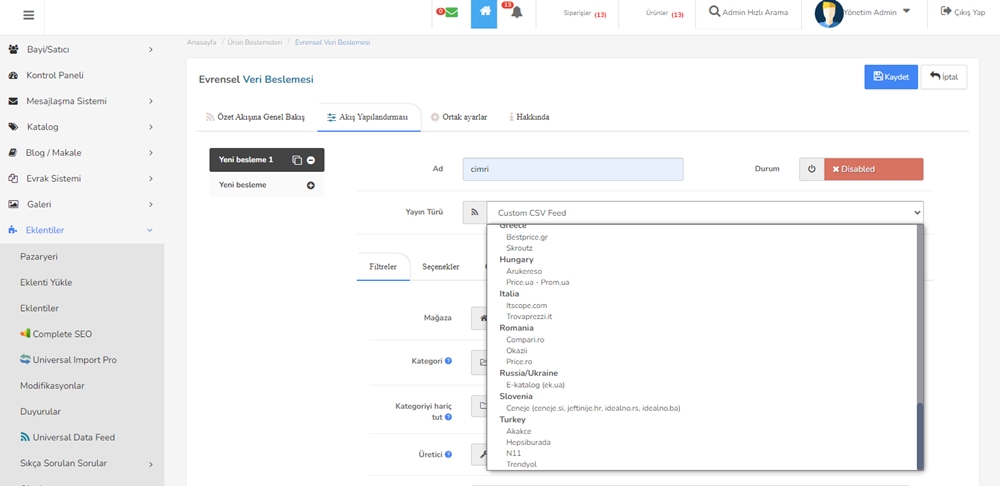Select Hepsiburada from feed list
Viewport: 1000px width, 486px height.
(x=528, y=442)
